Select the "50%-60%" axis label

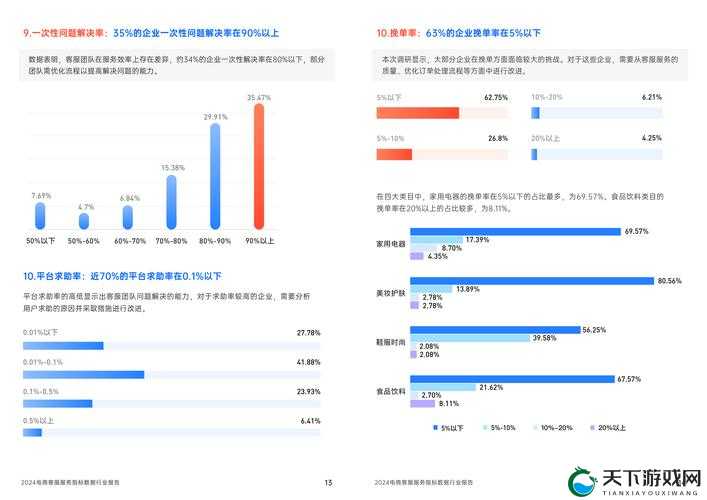83,241
